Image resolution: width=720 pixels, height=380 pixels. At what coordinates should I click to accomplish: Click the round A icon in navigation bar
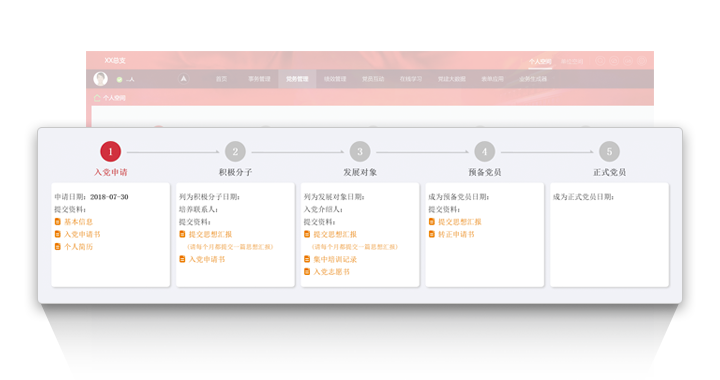(183, 79)
